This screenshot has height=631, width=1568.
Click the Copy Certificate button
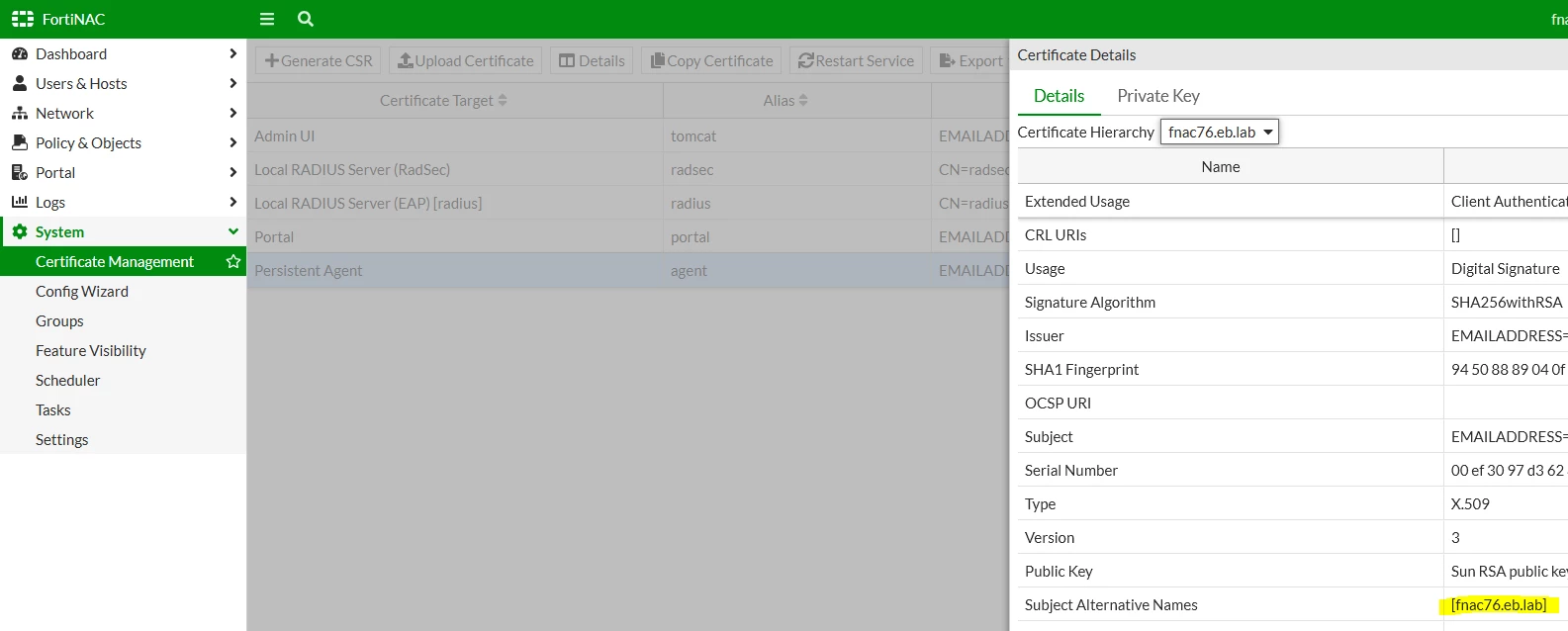[711, 60]
